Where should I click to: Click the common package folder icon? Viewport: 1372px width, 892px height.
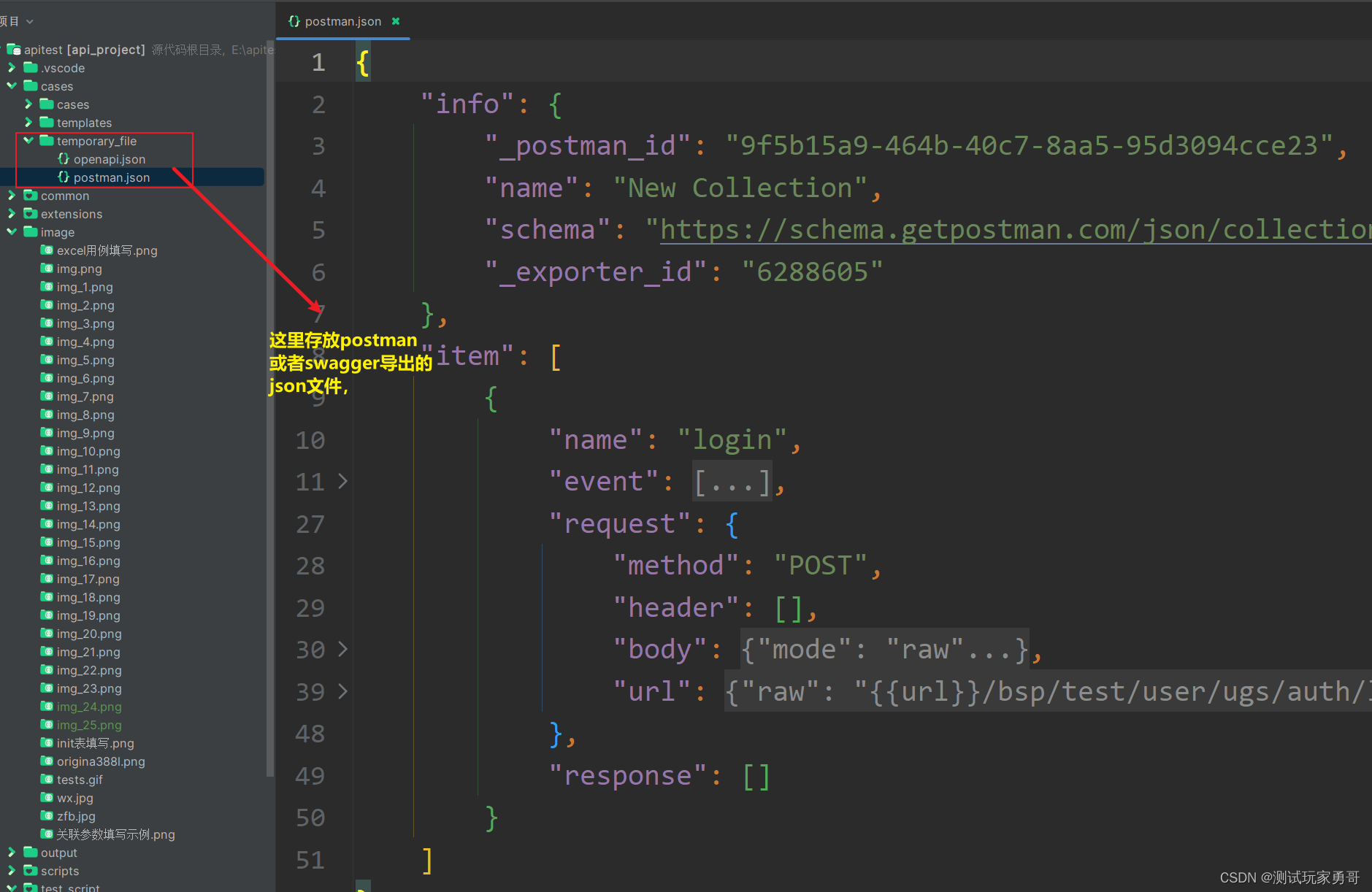click(x=31, y=195)
